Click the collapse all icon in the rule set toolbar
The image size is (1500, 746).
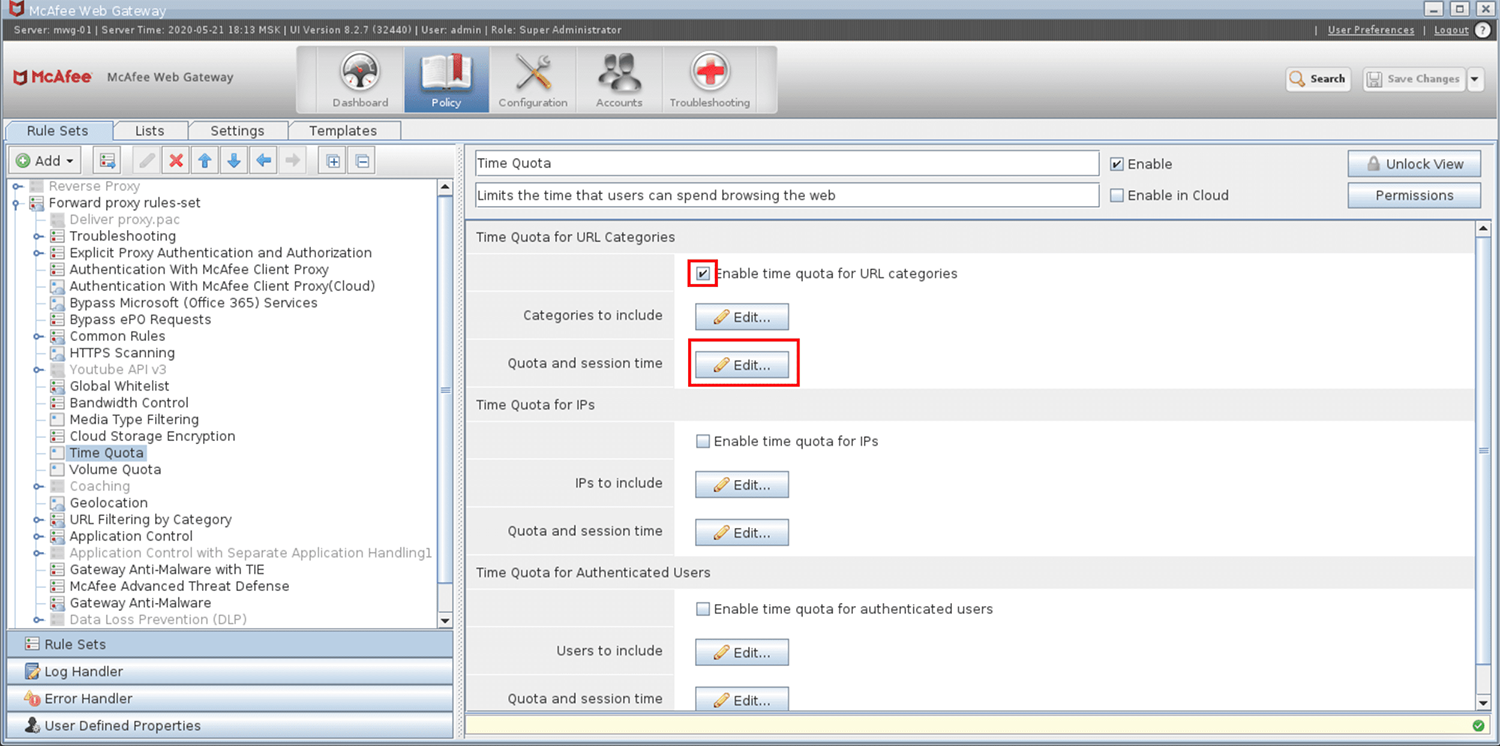point(362,161)
